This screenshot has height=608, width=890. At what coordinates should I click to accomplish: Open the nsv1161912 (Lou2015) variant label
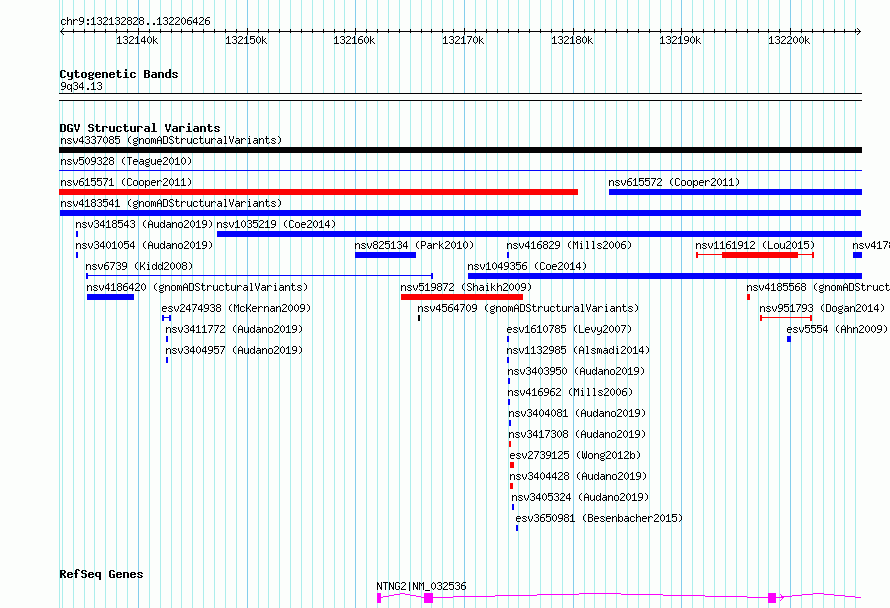755,245
